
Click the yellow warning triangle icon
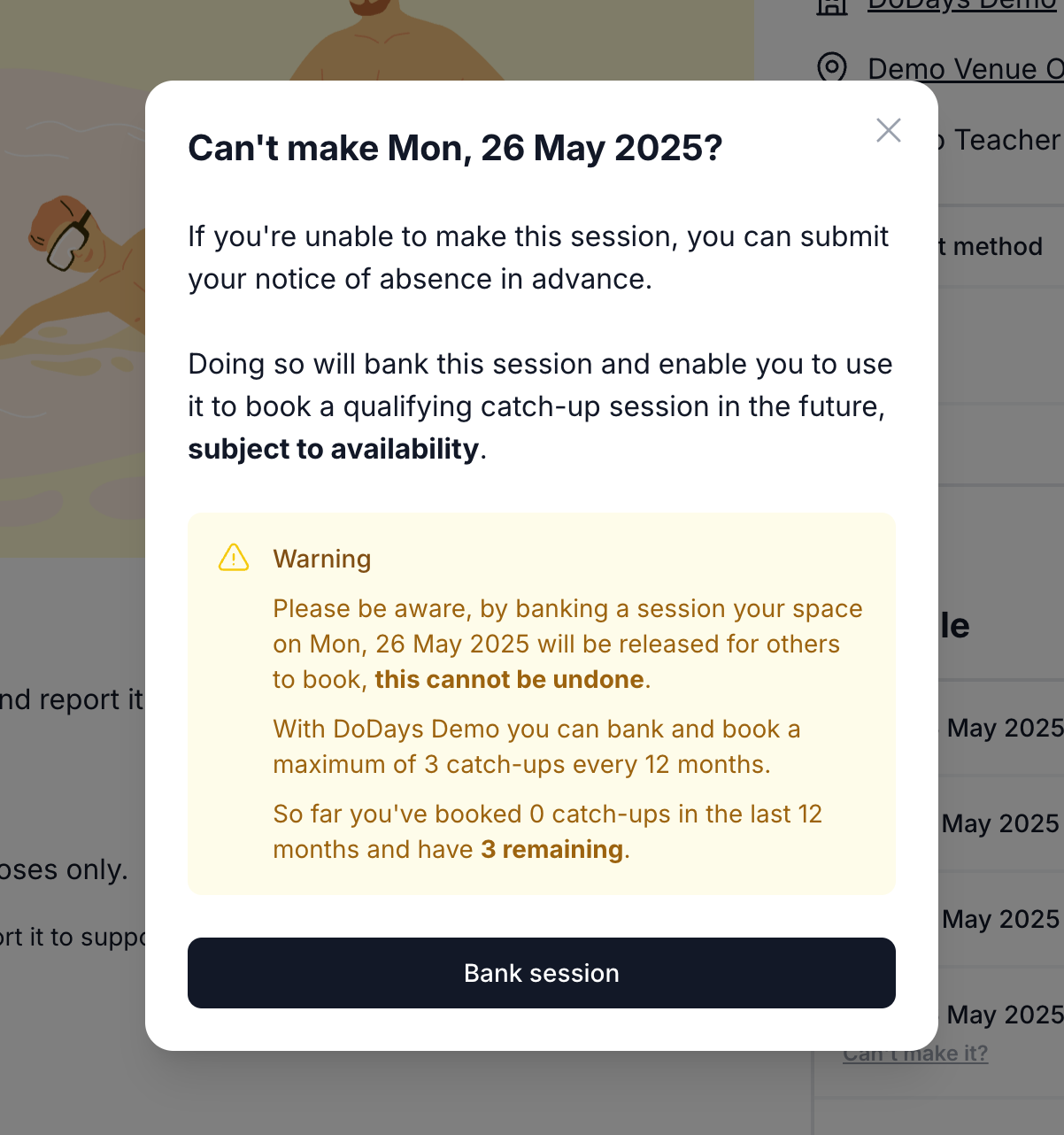click(234, 558)
